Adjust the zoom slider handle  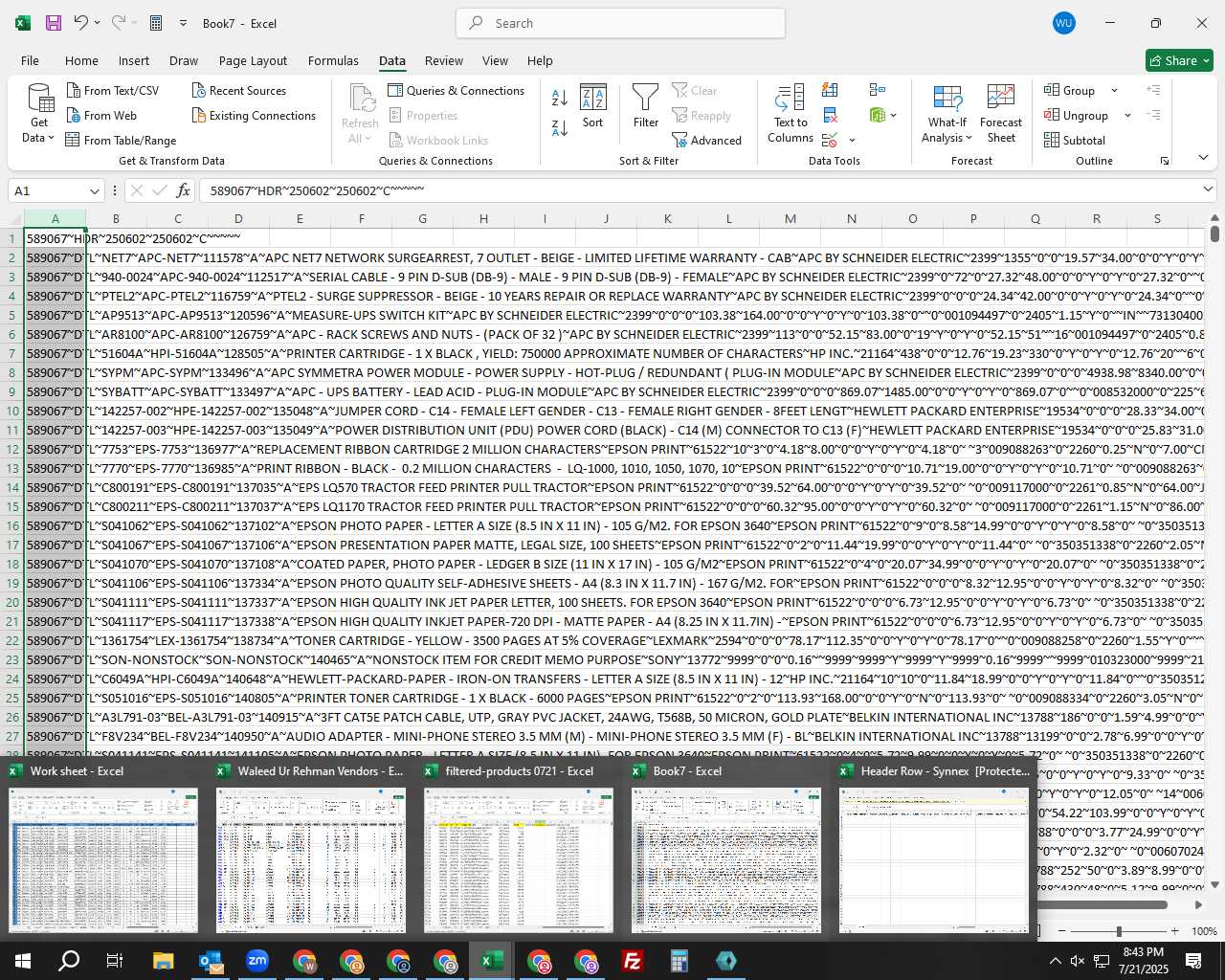[1119, 931]
